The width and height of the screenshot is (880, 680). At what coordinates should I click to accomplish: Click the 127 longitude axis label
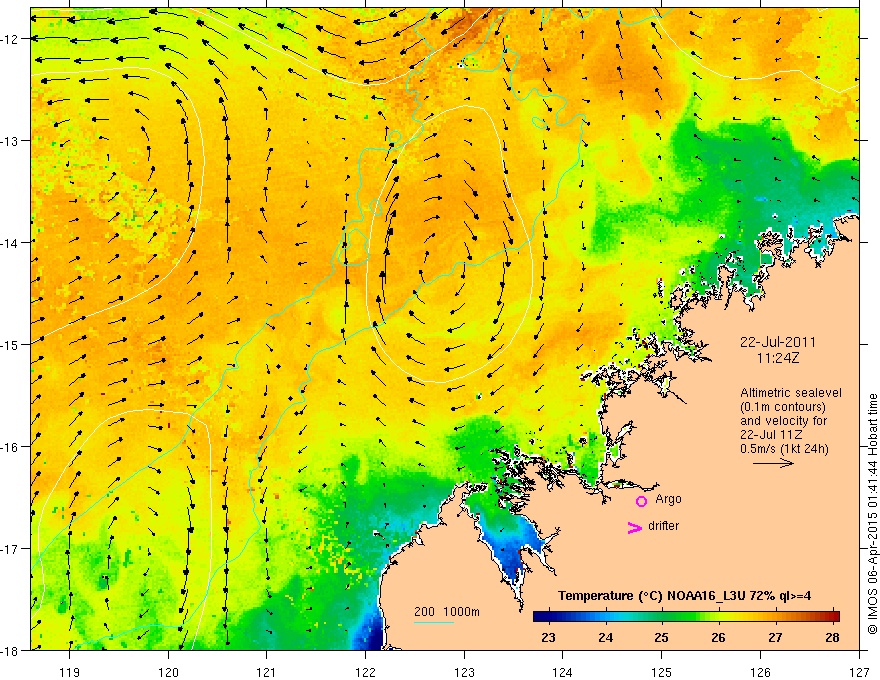pos(859,672)
